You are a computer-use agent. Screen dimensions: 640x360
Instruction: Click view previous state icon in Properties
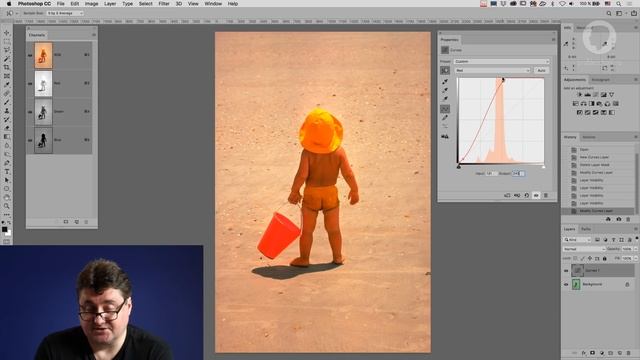[x=517, y=196]
